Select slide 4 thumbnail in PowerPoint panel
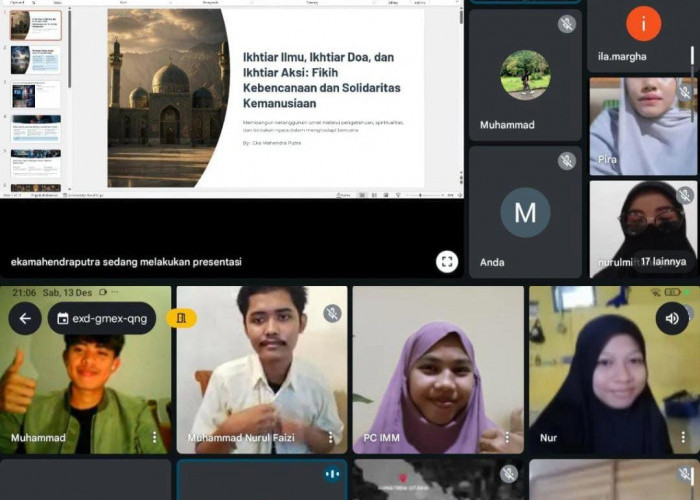The width and height of the screenshot is (700, 500). [36, 129]
